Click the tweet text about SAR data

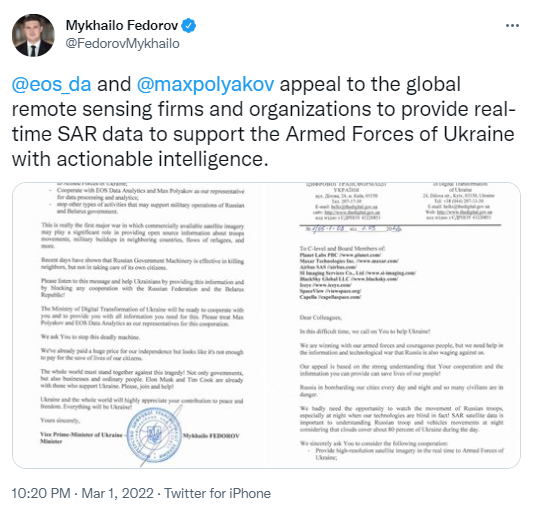coord(264,122)
